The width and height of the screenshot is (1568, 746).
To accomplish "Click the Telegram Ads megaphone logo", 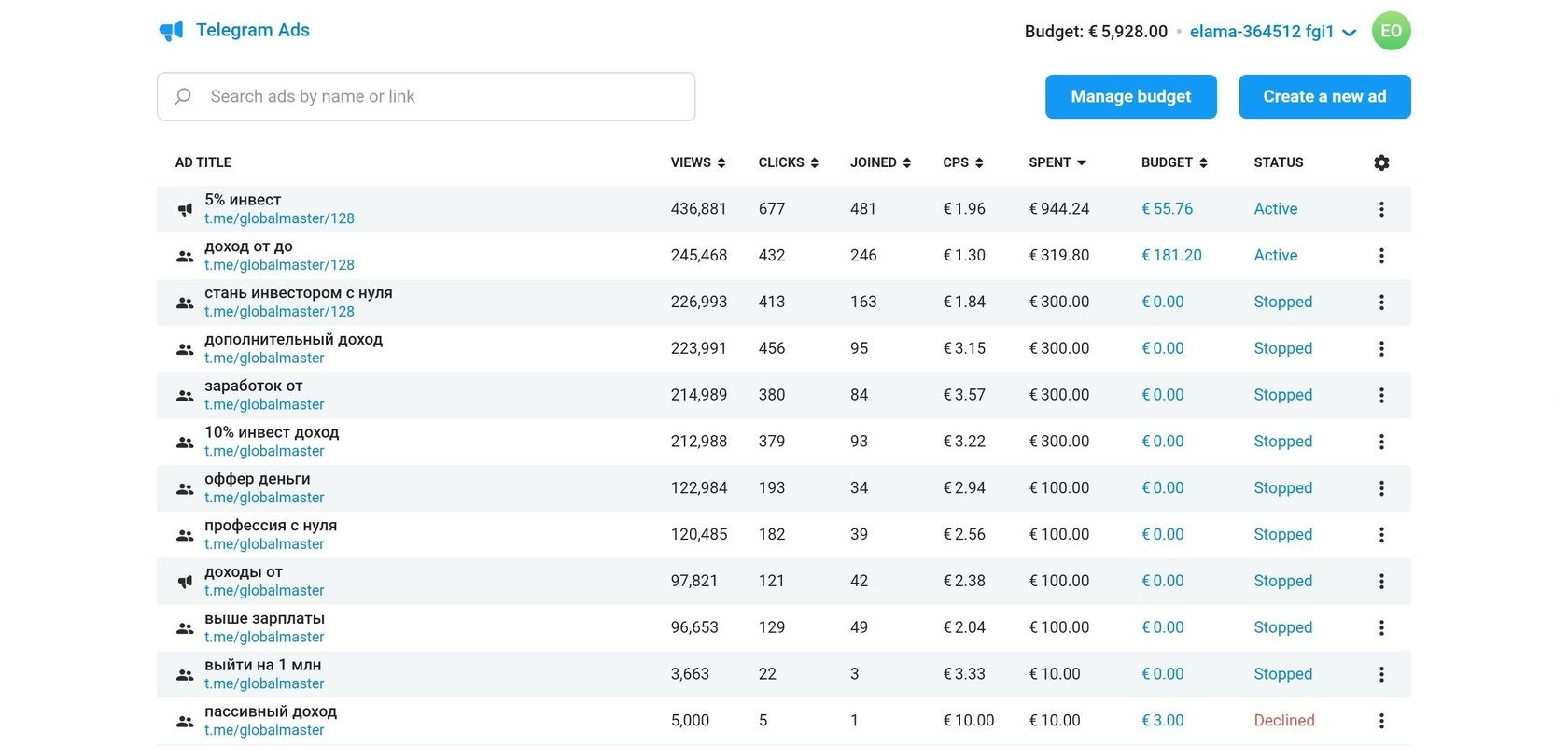I will (x=171, y=31).
